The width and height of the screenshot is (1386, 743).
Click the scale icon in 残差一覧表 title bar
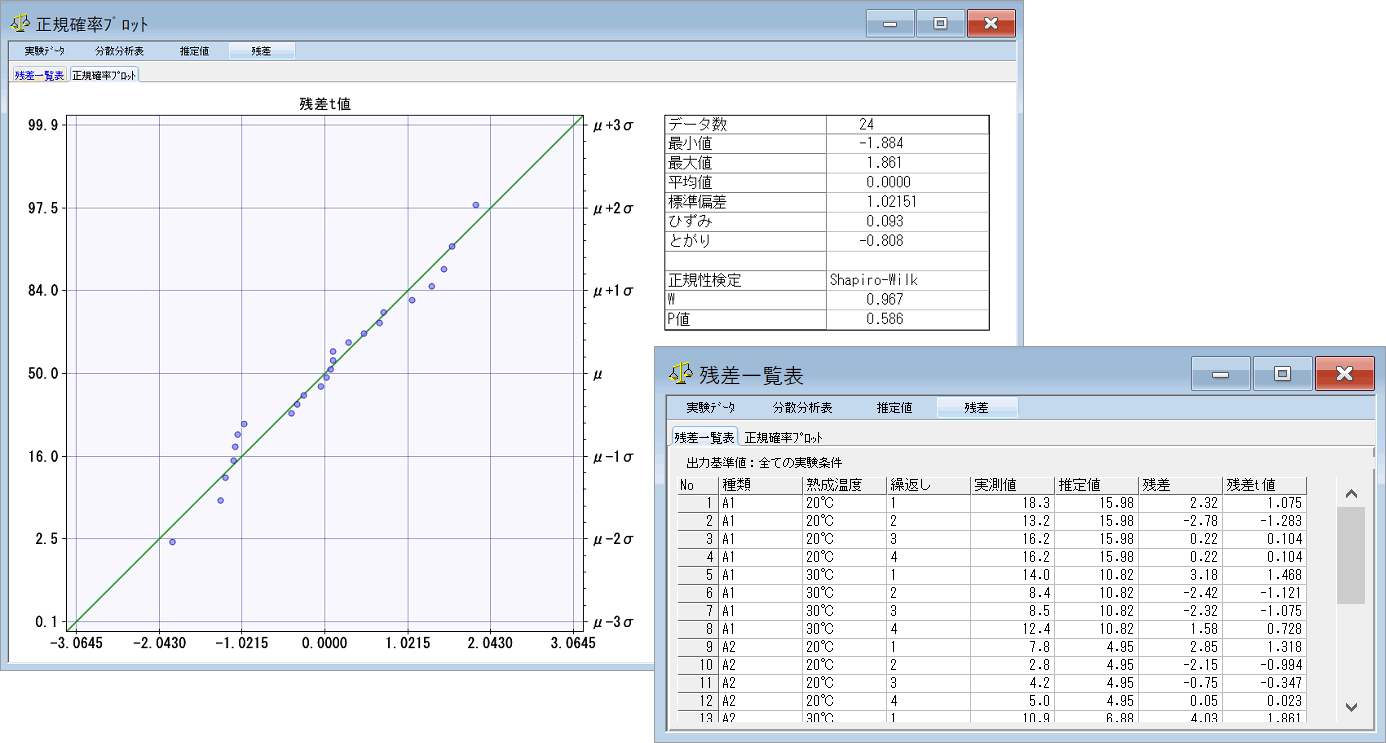click(681, 374)
